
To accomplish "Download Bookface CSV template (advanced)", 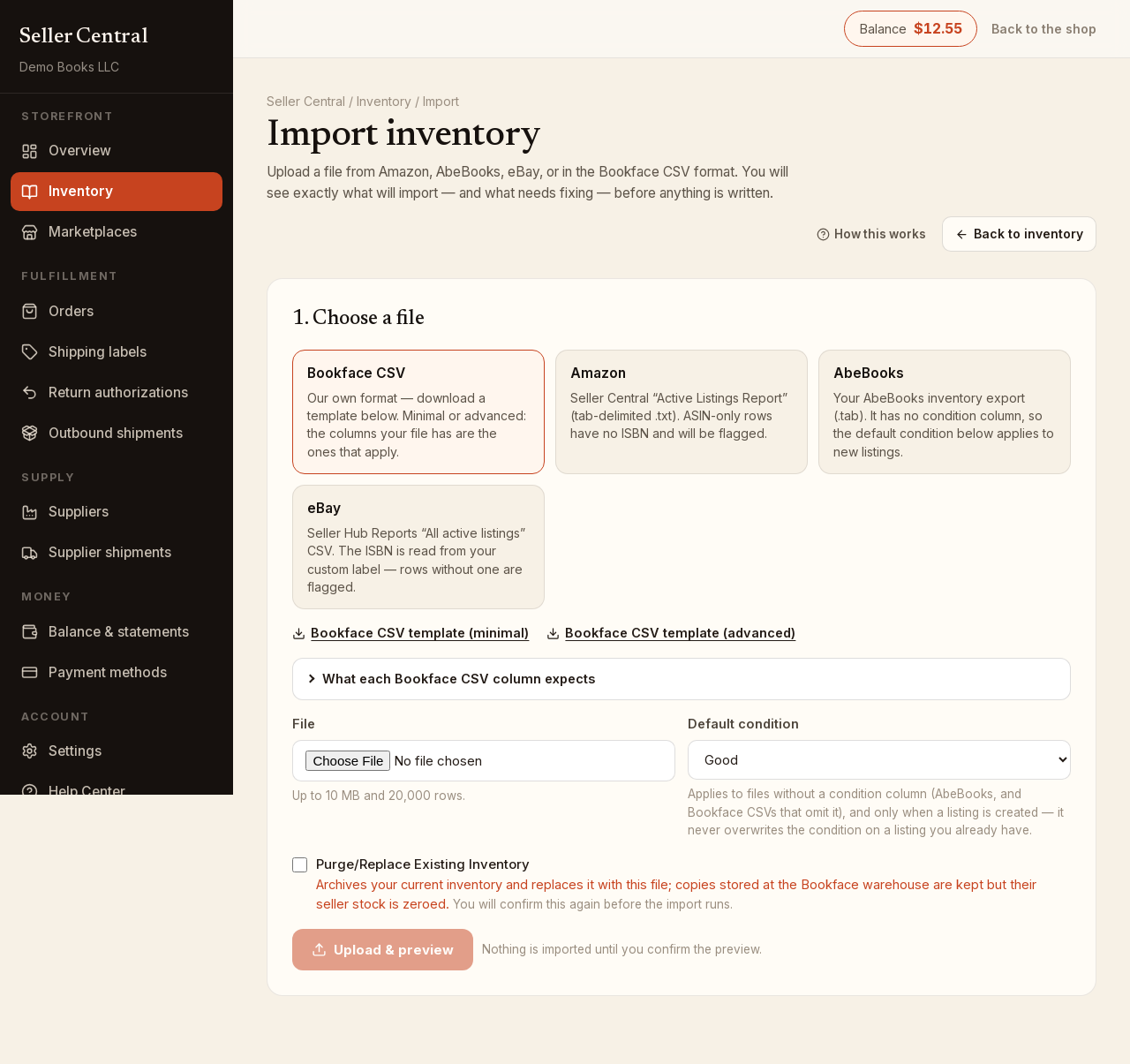I will point(680,633).
